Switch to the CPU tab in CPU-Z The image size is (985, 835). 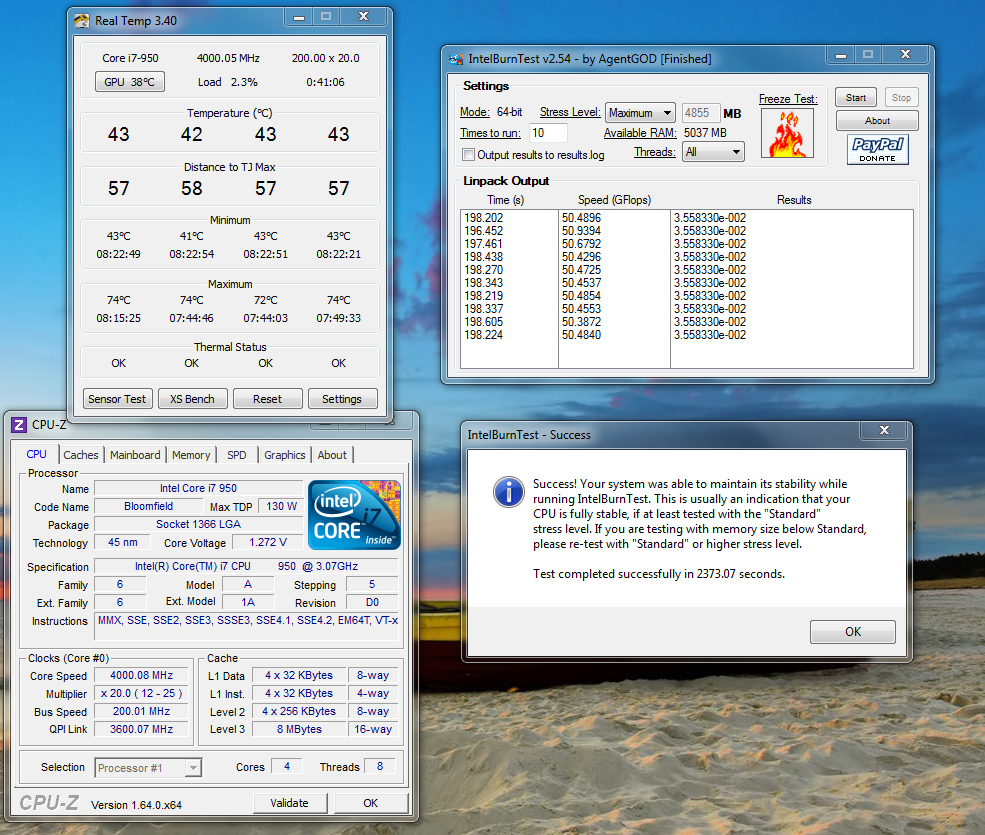(36, 454)
